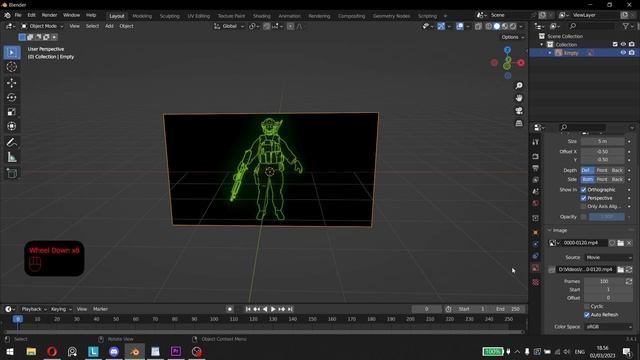Viewport: 640px width, 360px height.
Task: Unlink the 0000-0120.mp4 image datablock
Action: click(x=629, y=243)
